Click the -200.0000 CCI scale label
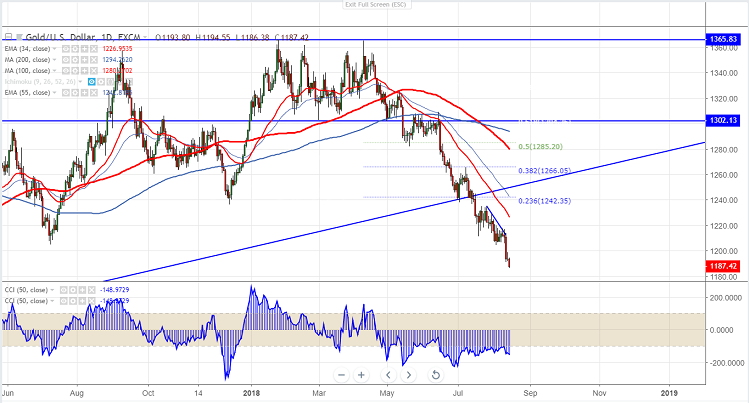 coord(725,363)
